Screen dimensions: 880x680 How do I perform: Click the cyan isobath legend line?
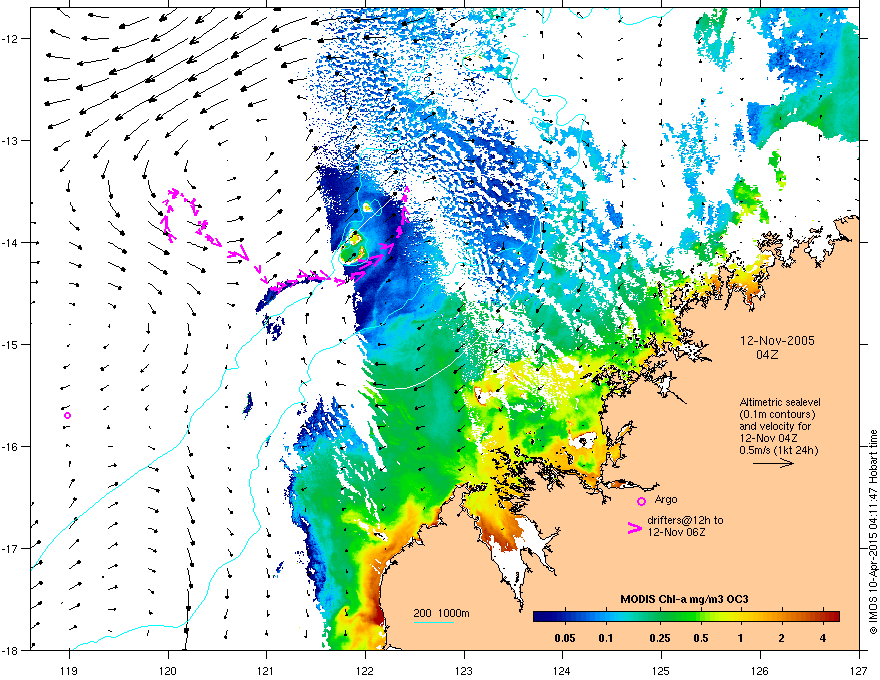pos(434,622)
